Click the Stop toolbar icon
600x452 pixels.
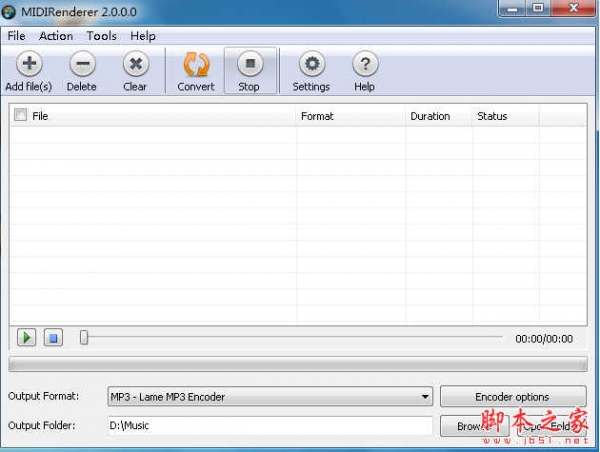pyautogui.click(x=250, y=64)
